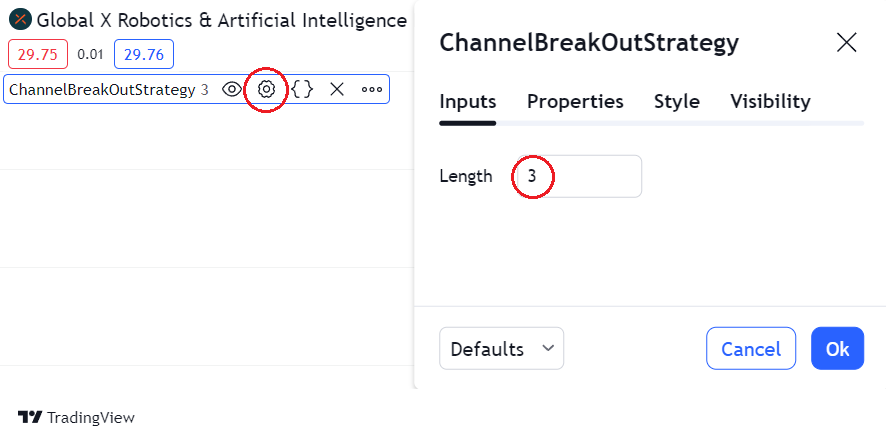
Task: Select the ChannelBreakOutStrategy legend label
Action: 102,89
